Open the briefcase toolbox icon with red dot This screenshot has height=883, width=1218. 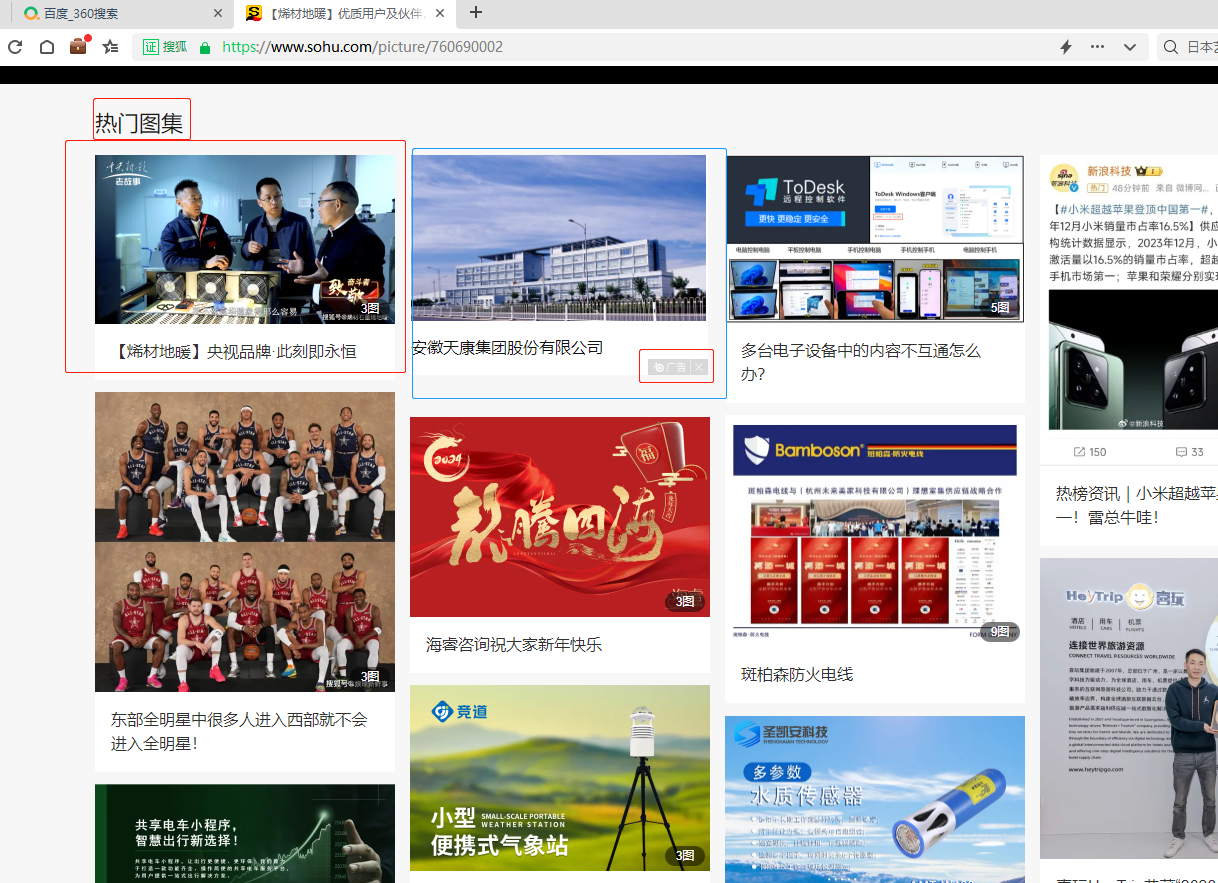click(79, 46)
